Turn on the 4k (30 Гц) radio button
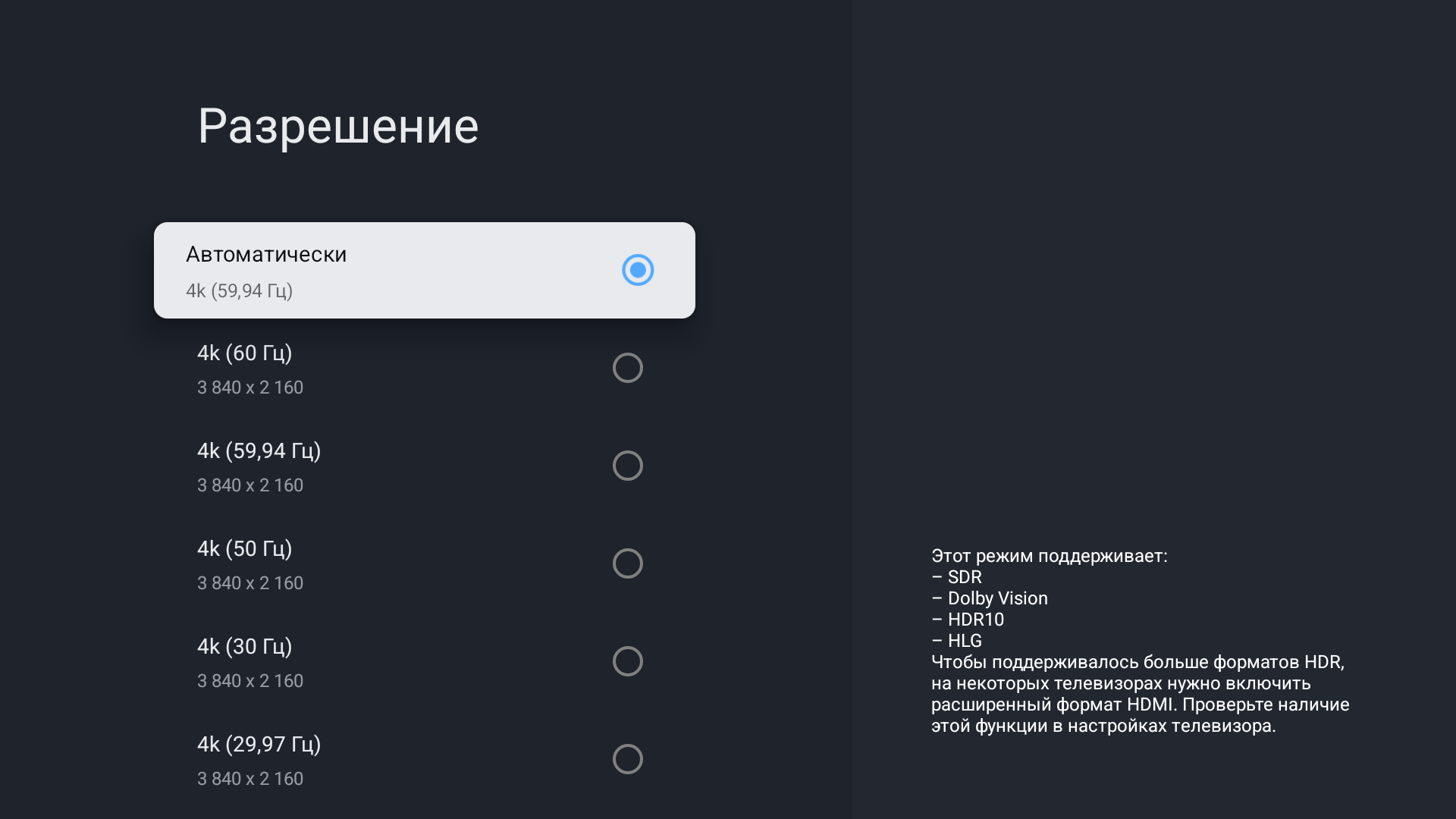Viewport: 1456px width, 819px height. 628,661
